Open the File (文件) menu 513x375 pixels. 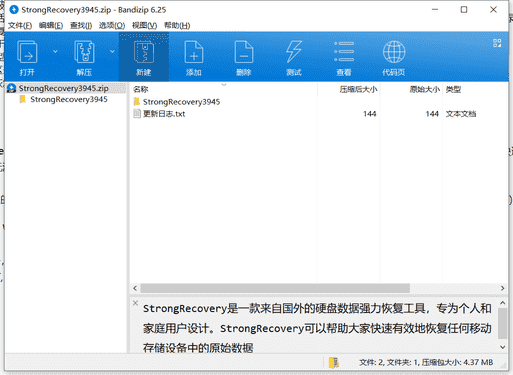coord(20,25)
